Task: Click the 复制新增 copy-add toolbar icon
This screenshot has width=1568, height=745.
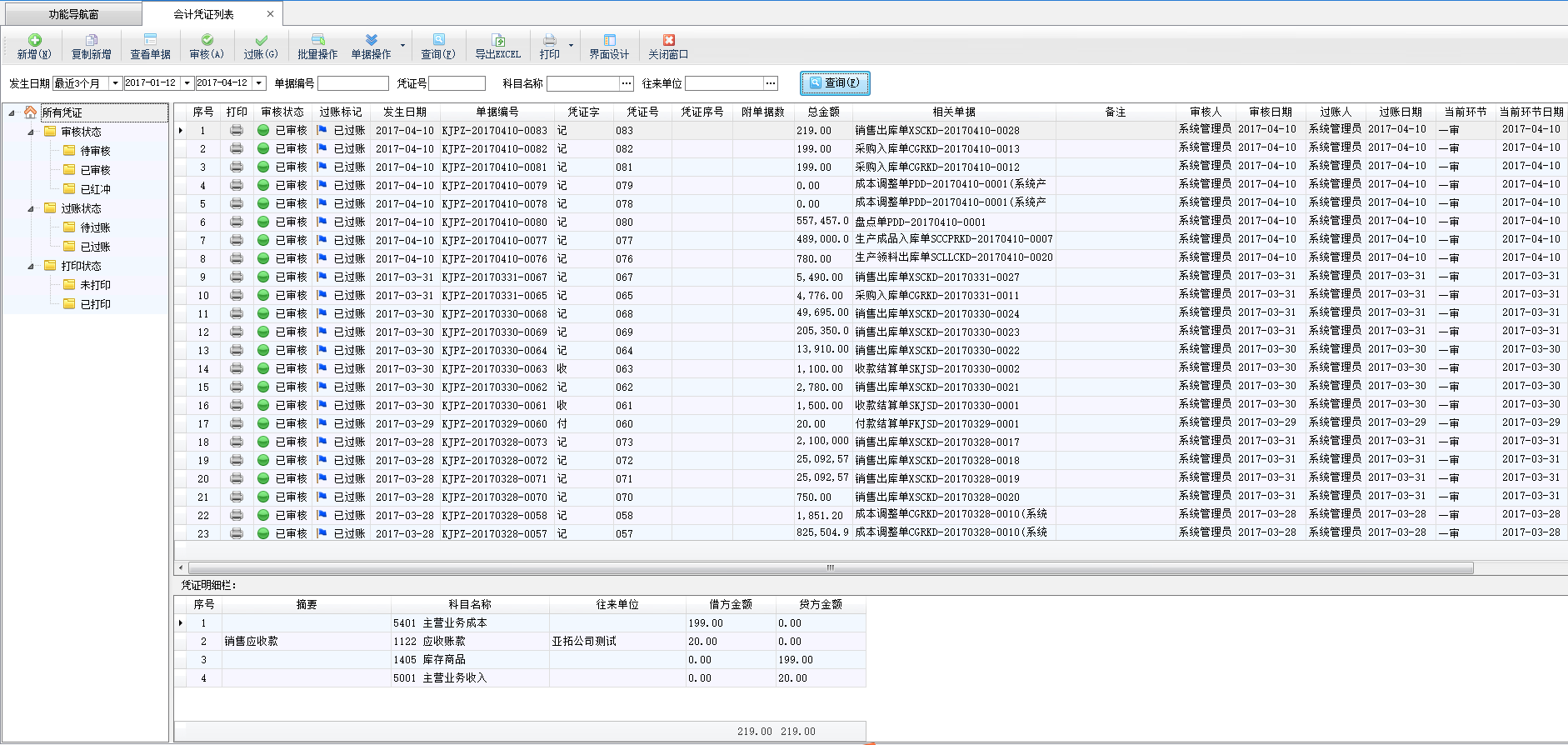Action: (91, 40)
